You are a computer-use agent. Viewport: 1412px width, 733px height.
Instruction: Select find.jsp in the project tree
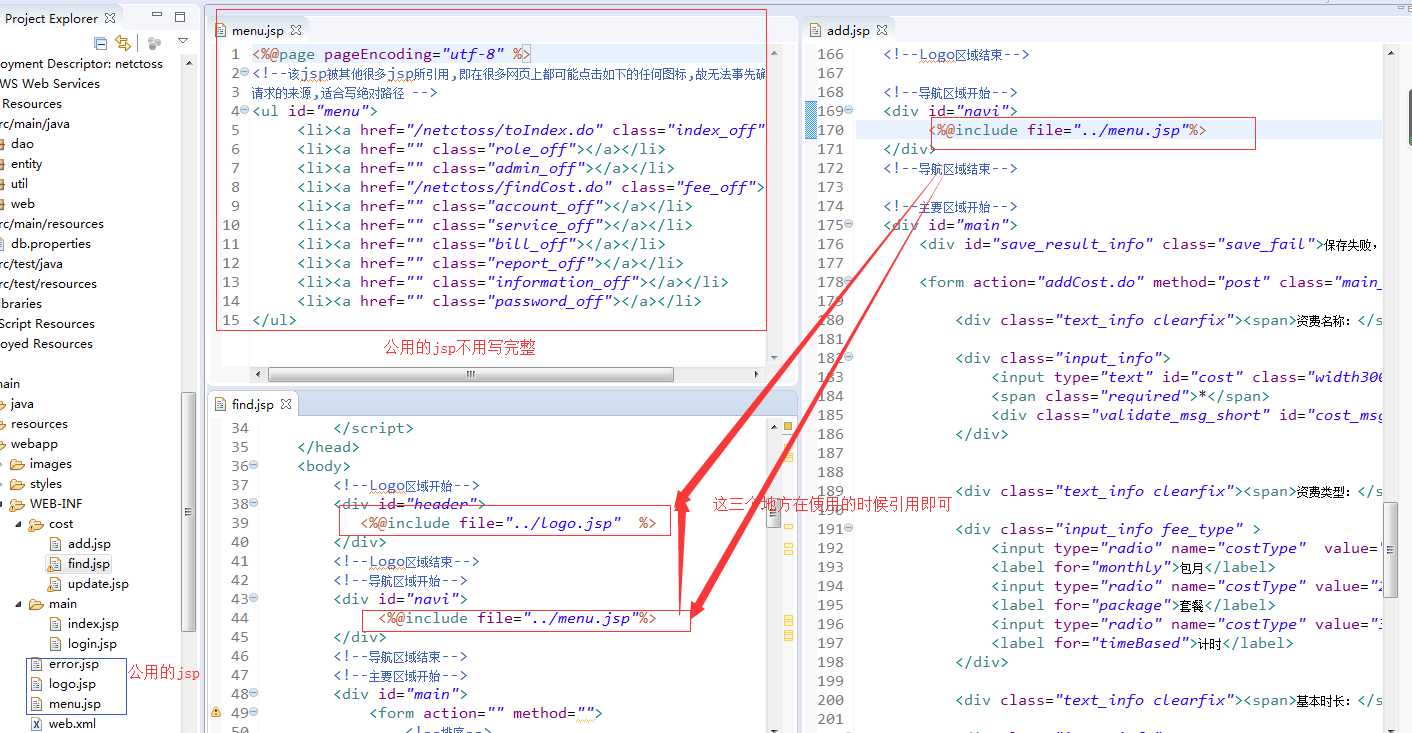tap(89, 564)
